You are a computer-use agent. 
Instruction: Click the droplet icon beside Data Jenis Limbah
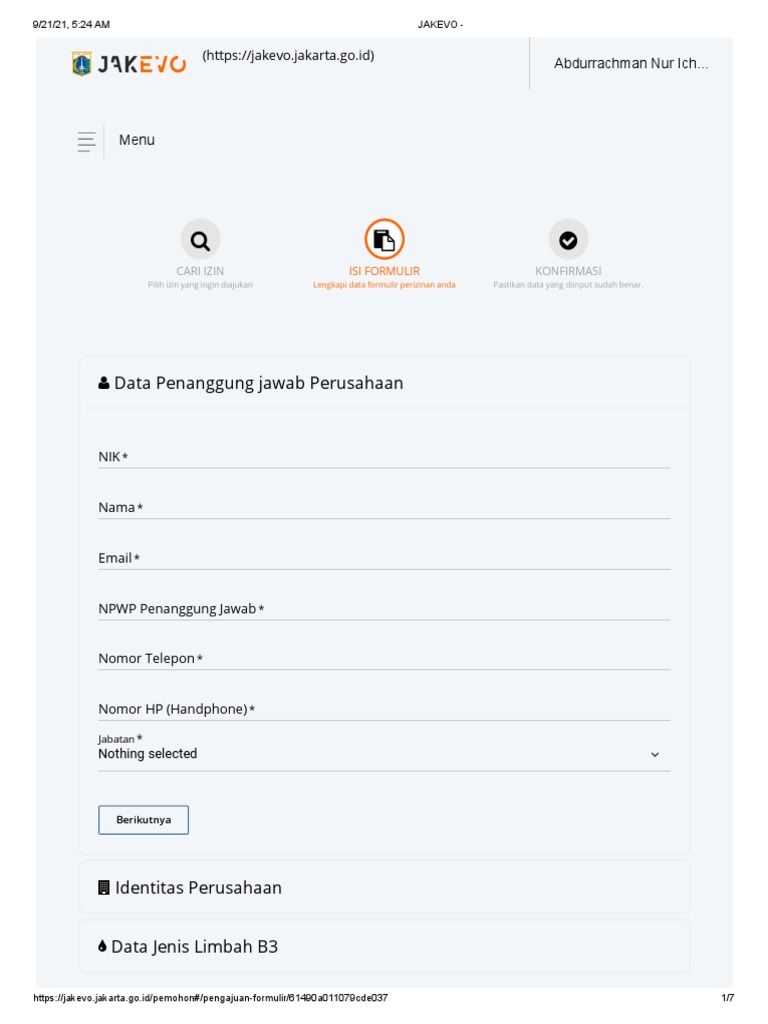click(103, 947)
